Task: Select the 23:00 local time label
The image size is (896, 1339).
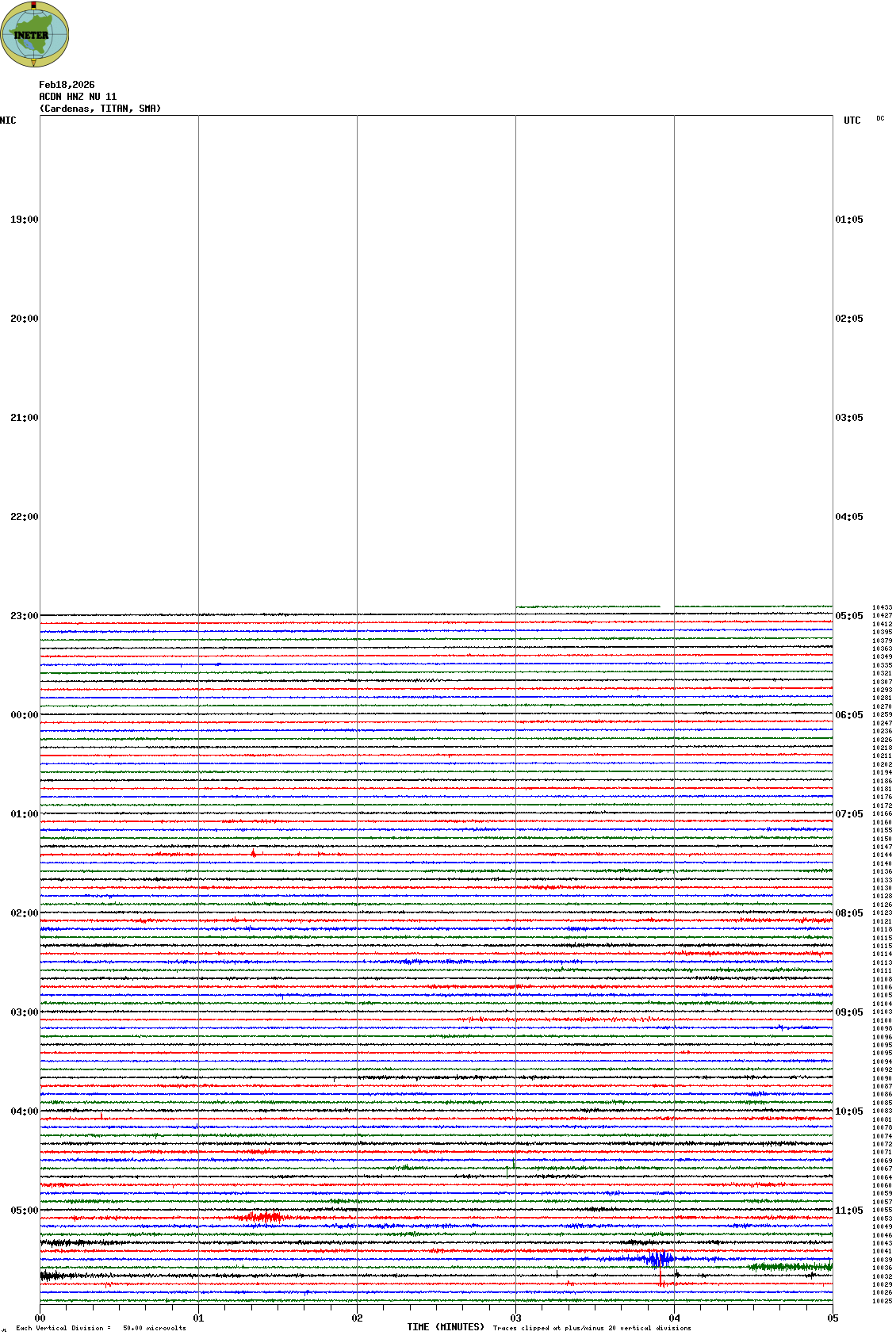Action: [24, 616]
